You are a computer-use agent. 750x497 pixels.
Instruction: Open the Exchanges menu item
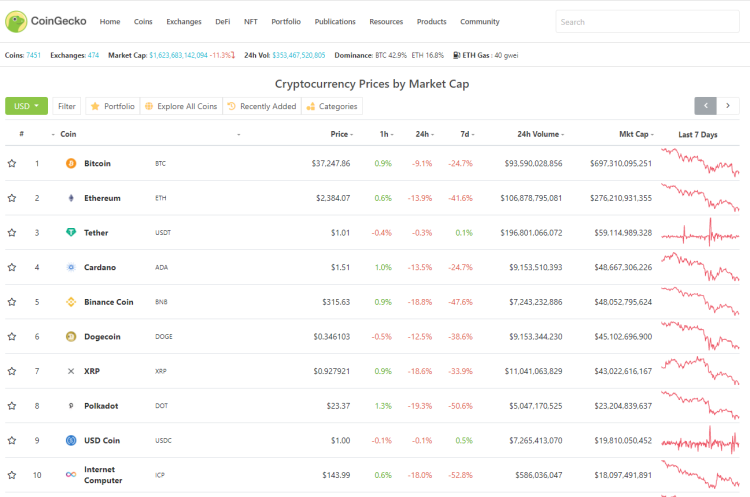(x=184, y=22)
